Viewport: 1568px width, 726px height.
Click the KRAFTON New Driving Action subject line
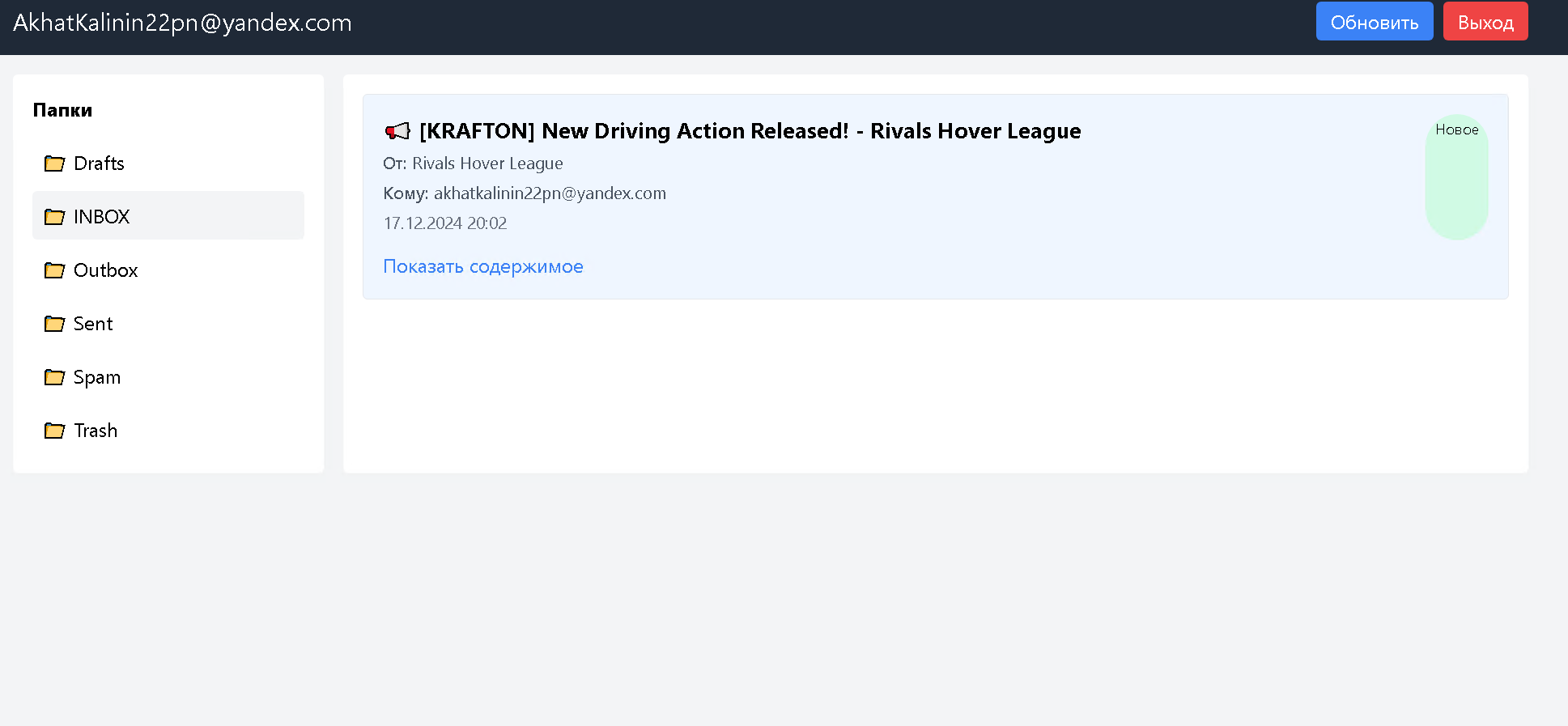pyautogui.click(x=750, y=131)
